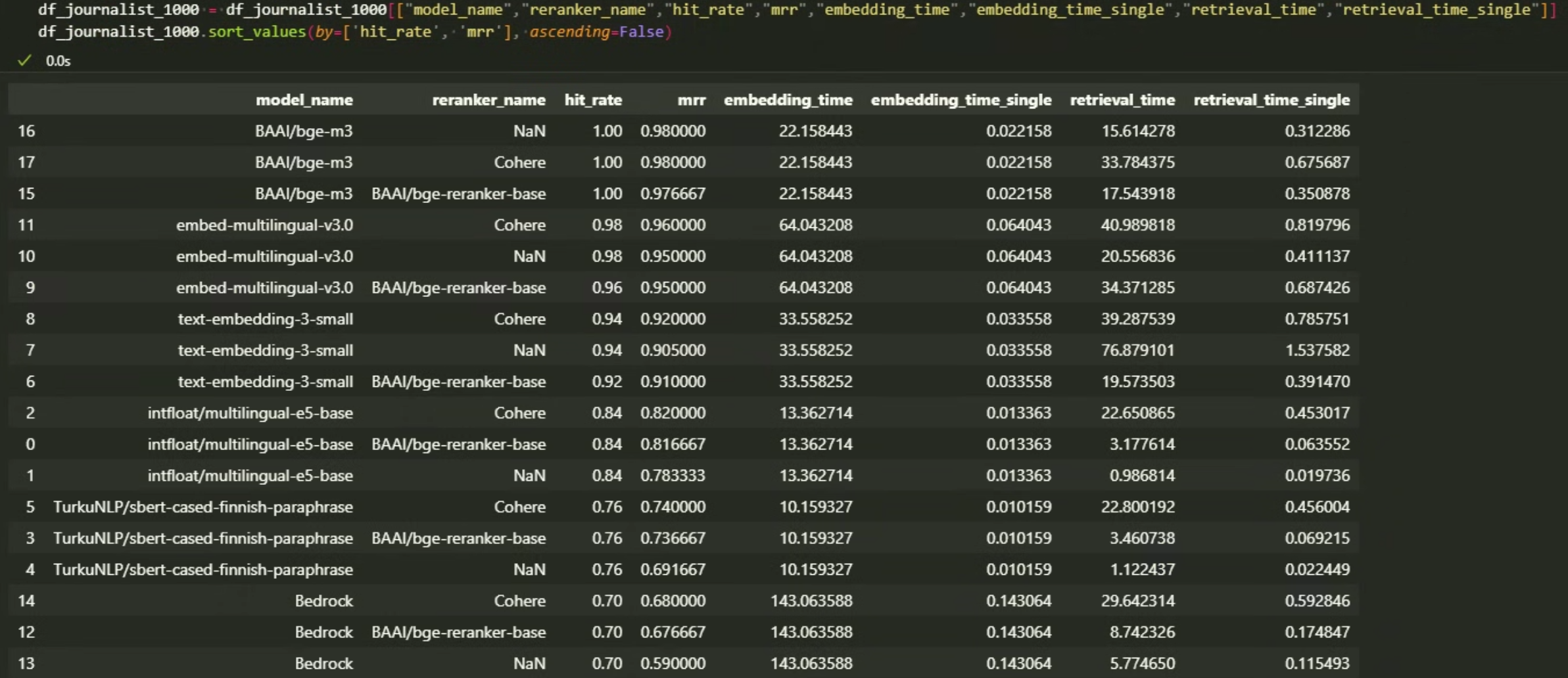
Task: Click retrieval_time value 19.573503
Action: click(x=1138, y=382)
